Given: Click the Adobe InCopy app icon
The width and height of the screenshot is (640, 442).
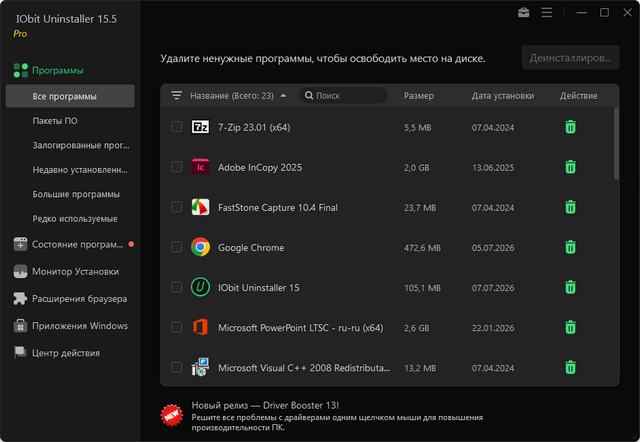Looking at the screenshot, I should point(200,167).
